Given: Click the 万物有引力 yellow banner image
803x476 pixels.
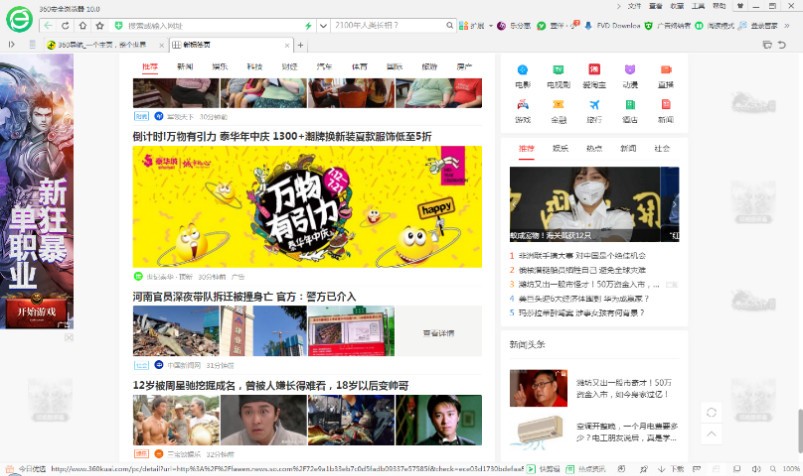Looking at the screenshot, I should [x=307, y=206].
